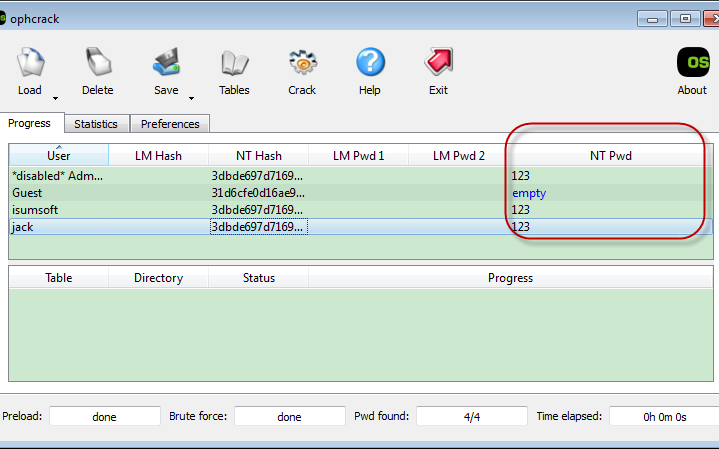Switch to the Statistics tab
The width and height of the screenshot is (719, 449).
[x=96, y=124]
